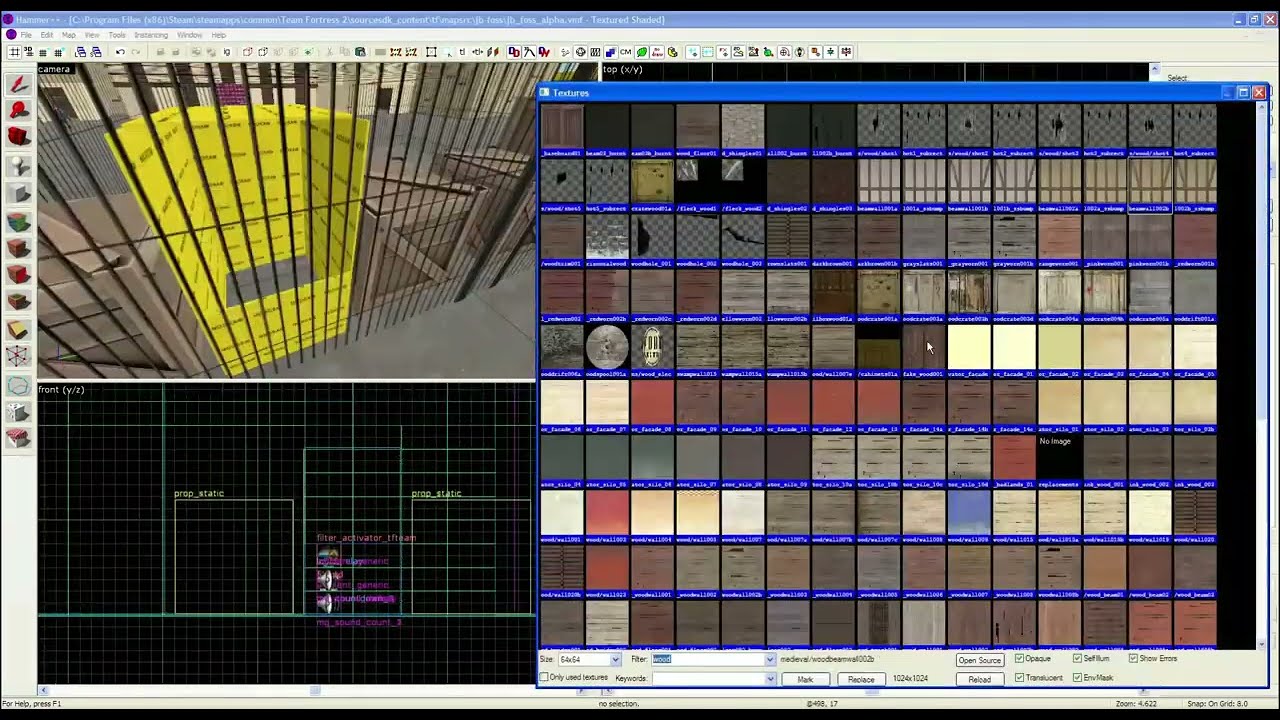Click the Undo toolbar icon
1280x720 pixels.
pos(120,52)
